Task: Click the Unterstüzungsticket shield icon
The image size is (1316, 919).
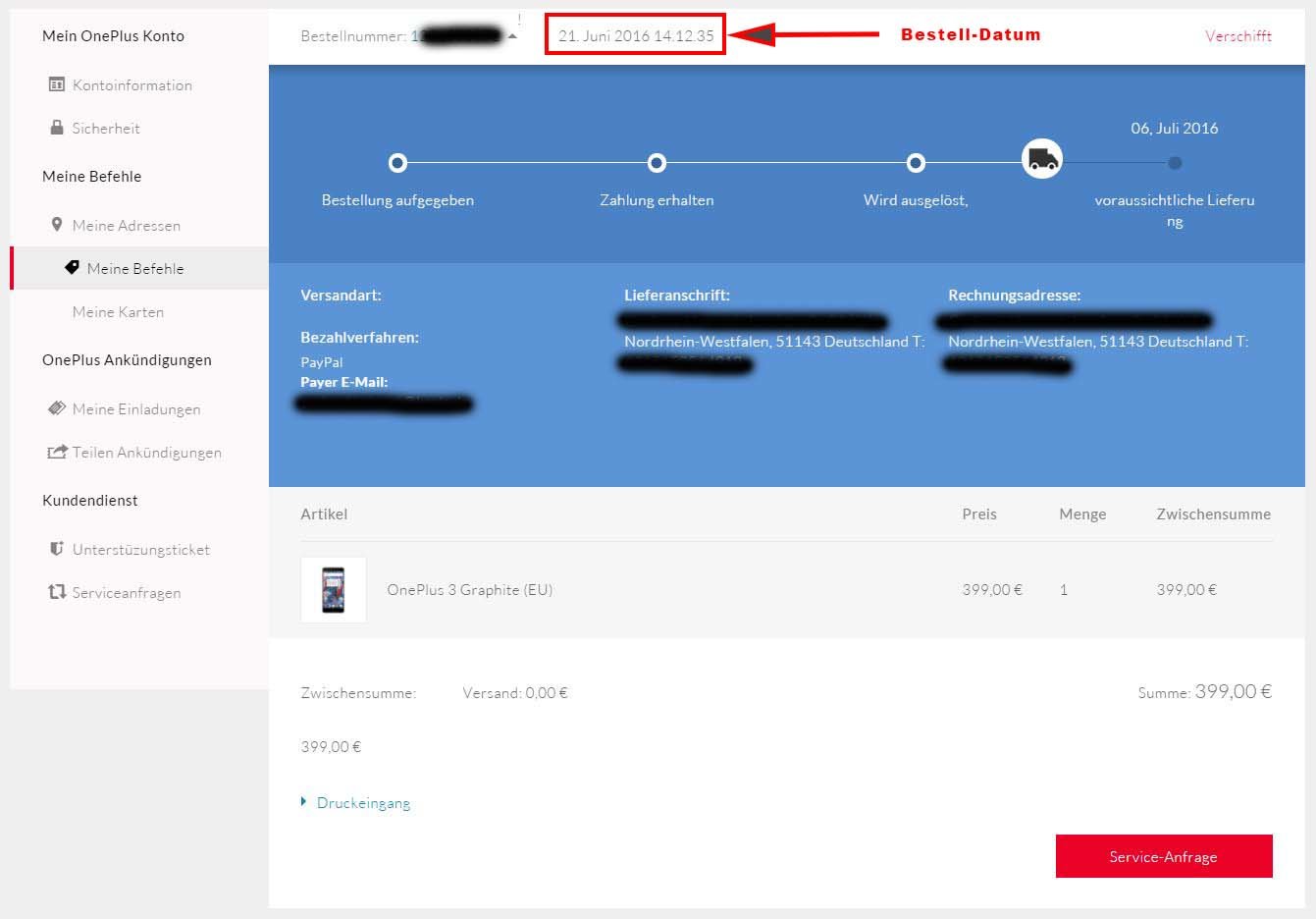Action: pyautogui.click(x=57, y=549)
